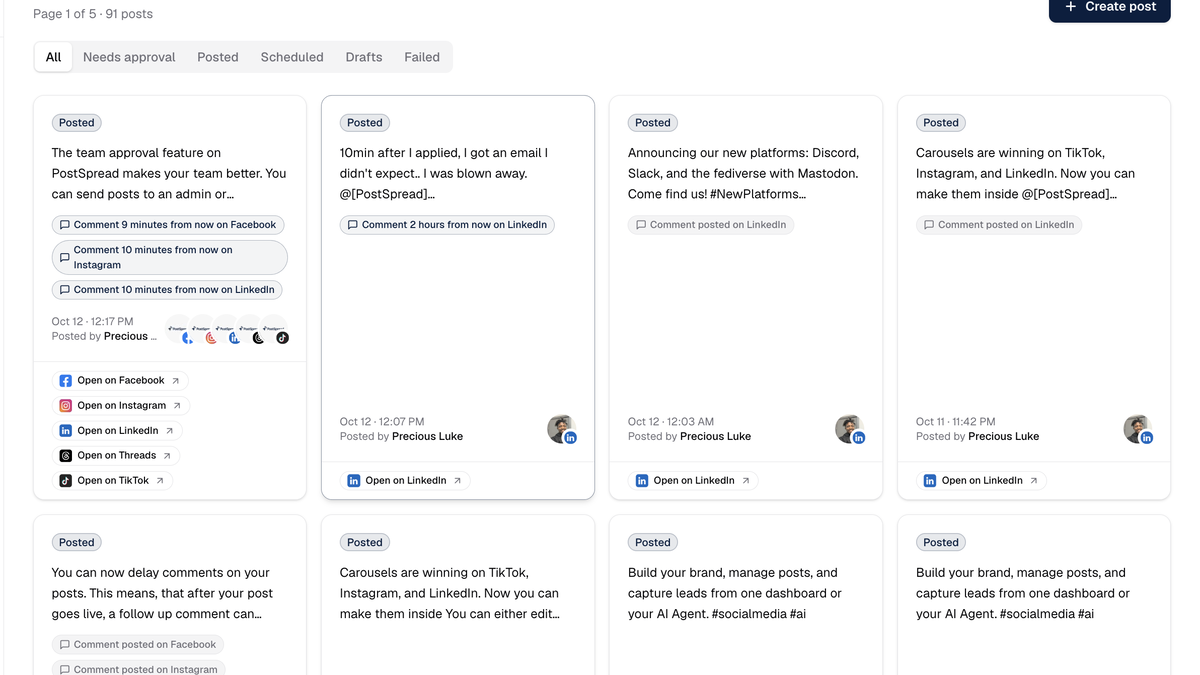The image size is (1200, 675).
Task: Click the post text "You can now delay comments"
Action: click(162, 593)
